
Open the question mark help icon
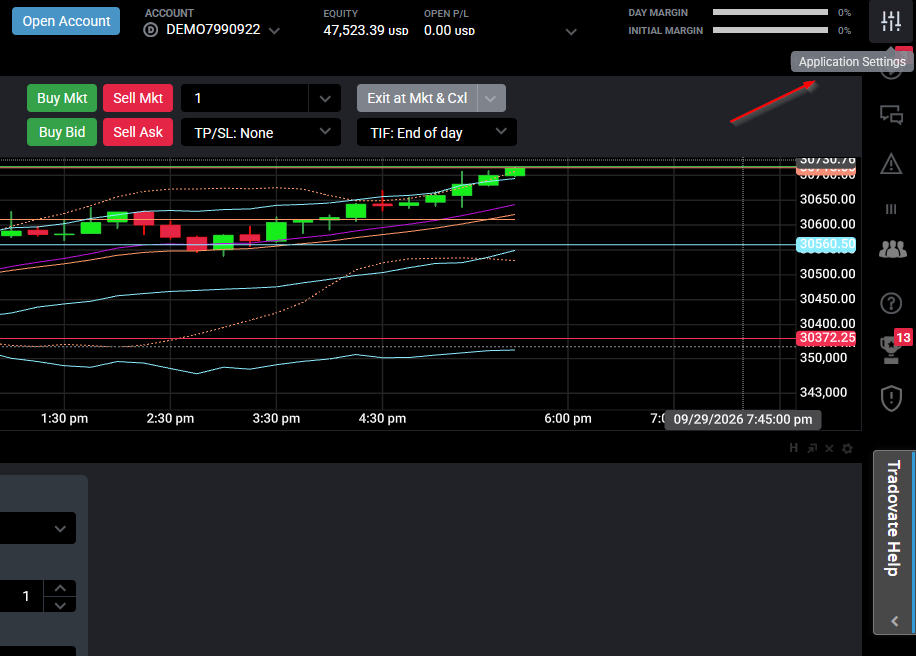coord(891,303)
